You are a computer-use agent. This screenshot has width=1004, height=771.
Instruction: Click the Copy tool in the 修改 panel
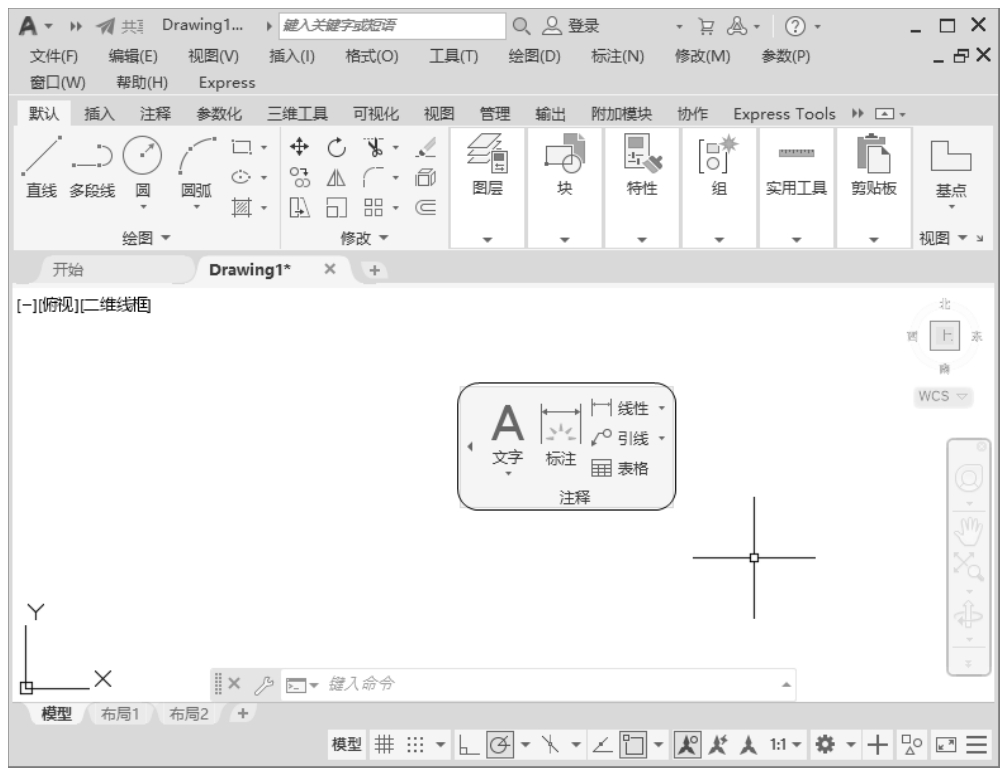[298, 176]
